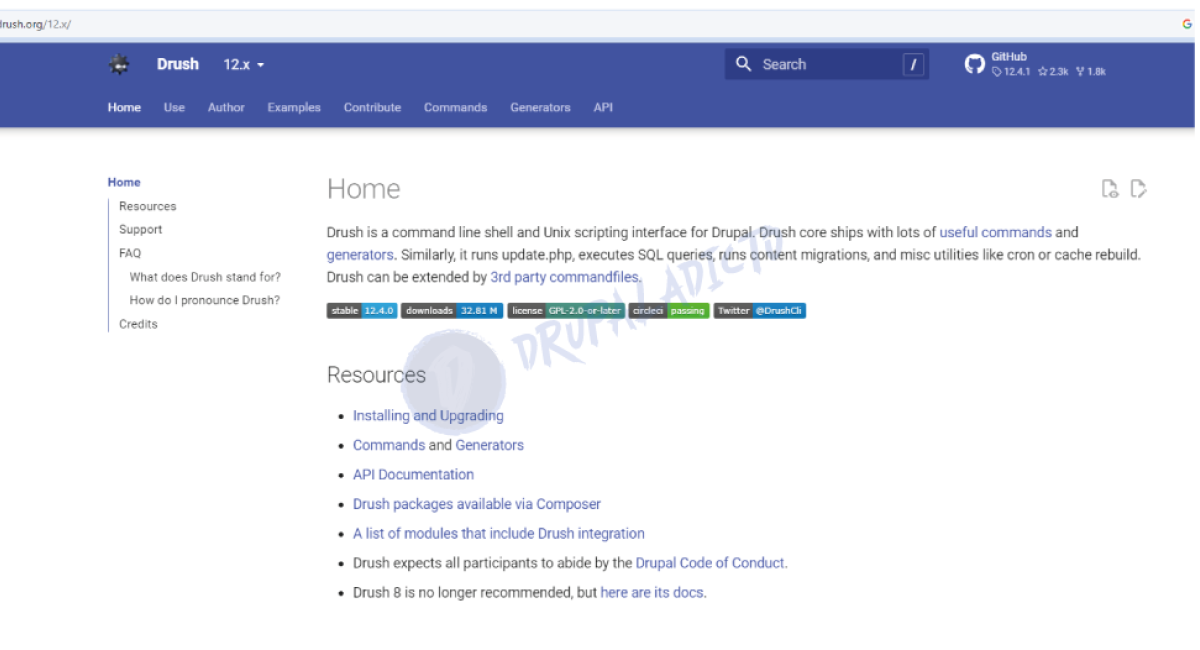Viewport: 1200px width, 650px height.
Task: Open the Commands link in Resources list
Action: (389, 445)
